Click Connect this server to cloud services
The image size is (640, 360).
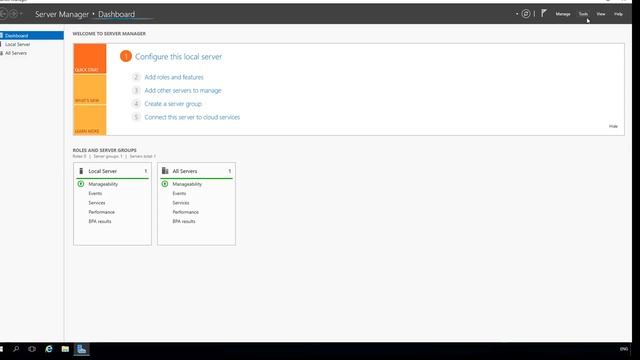point(192,117)
